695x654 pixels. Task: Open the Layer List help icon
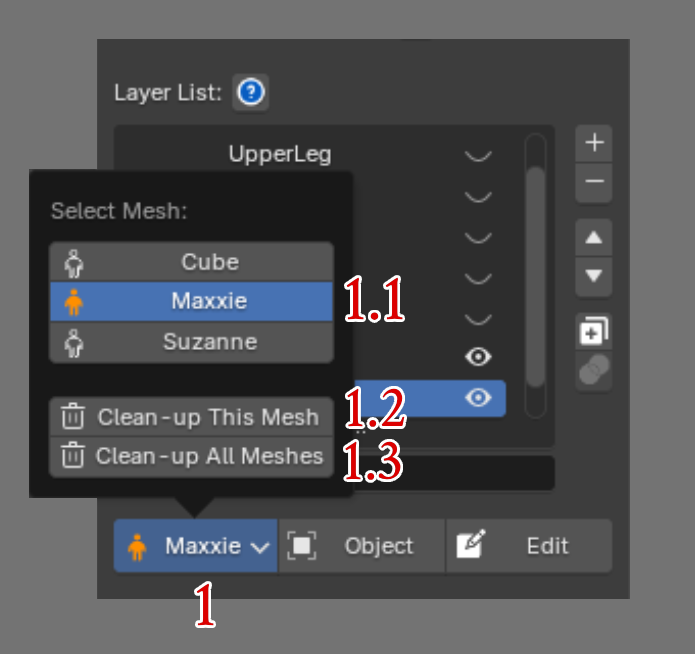[250, 92]
